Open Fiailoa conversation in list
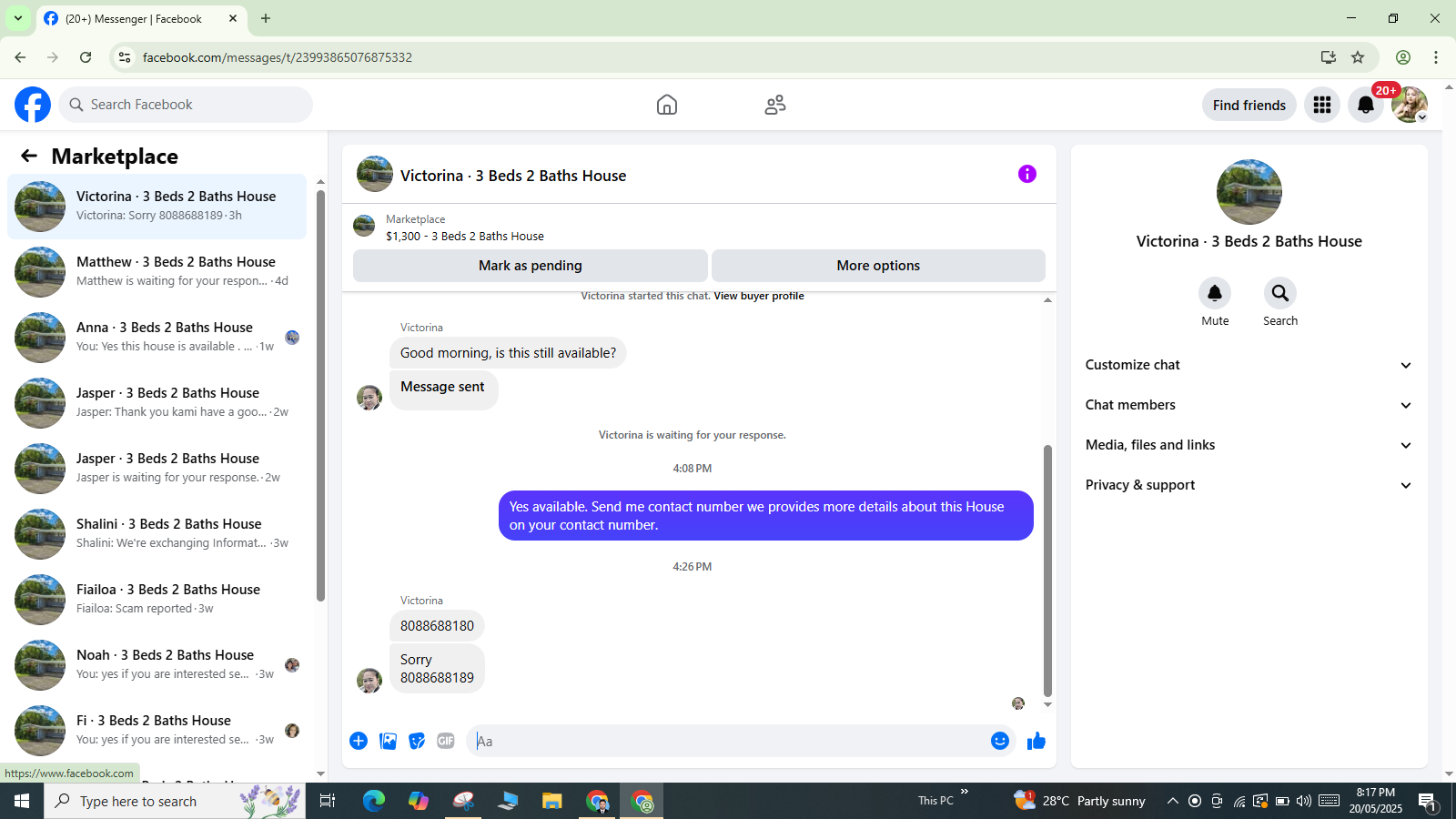Viewport: 1456px width, 819px height. click(x=157, y=600)
